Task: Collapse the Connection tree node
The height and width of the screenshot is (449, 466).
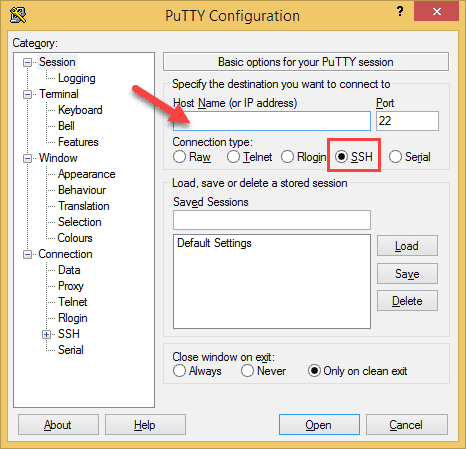Action: [x=27, y=254]
